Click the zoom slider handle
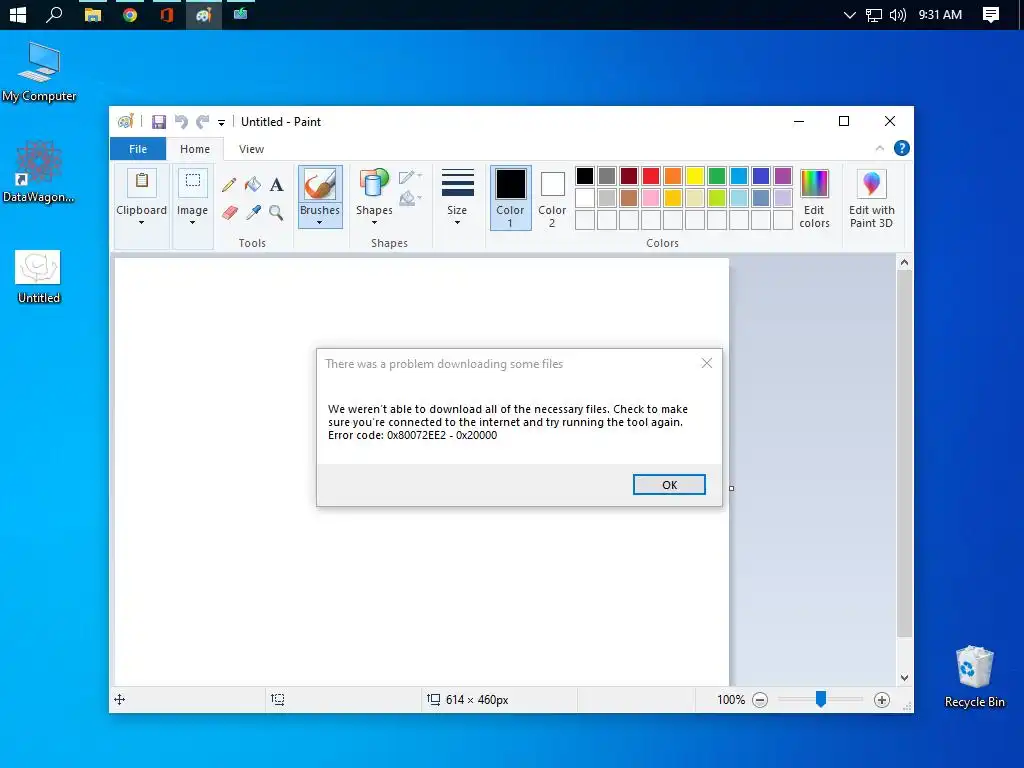1024x768 pixels. point(821,699)
